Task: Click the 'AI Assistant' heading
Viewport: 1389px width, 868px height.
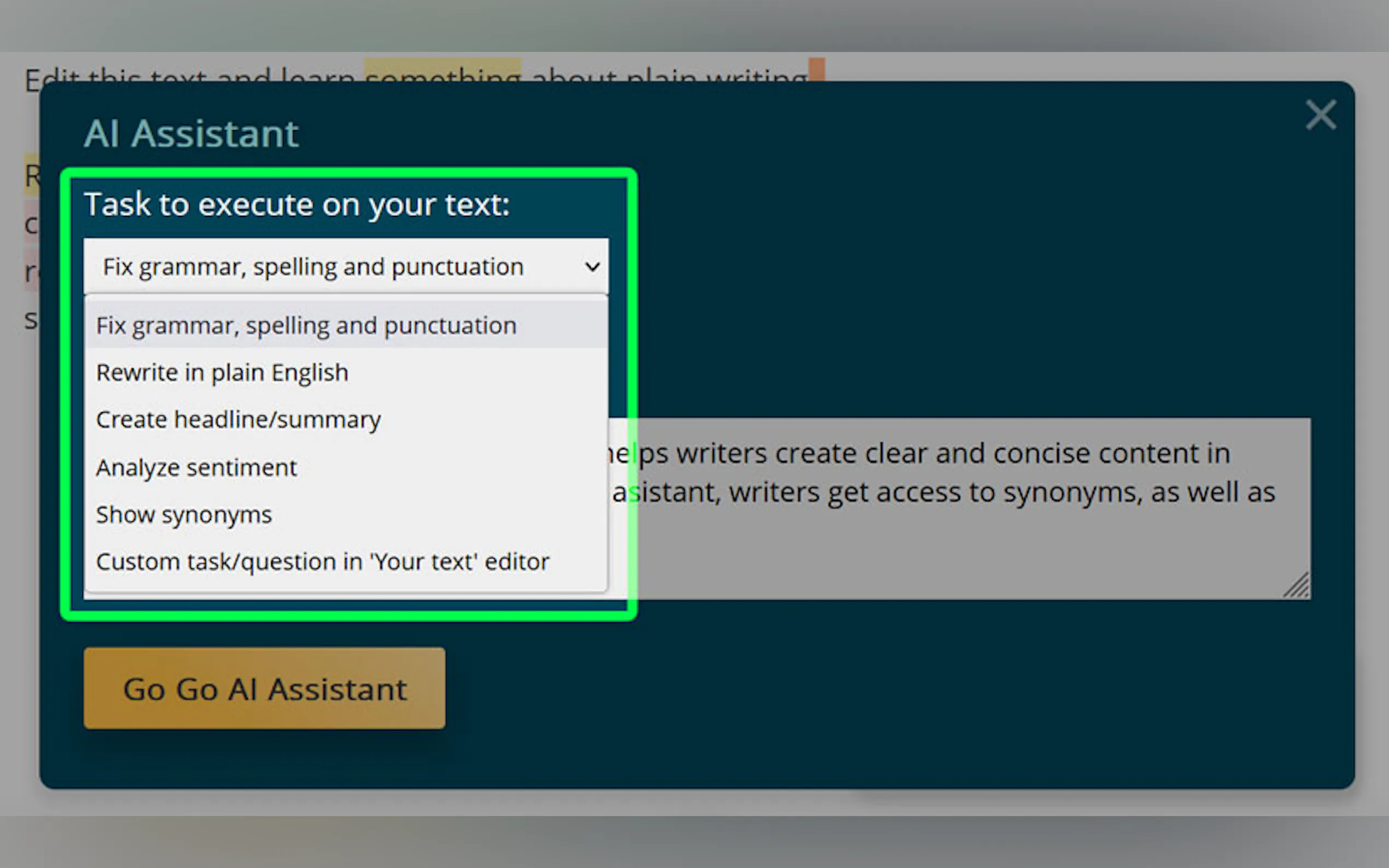Action: point(191,134)
